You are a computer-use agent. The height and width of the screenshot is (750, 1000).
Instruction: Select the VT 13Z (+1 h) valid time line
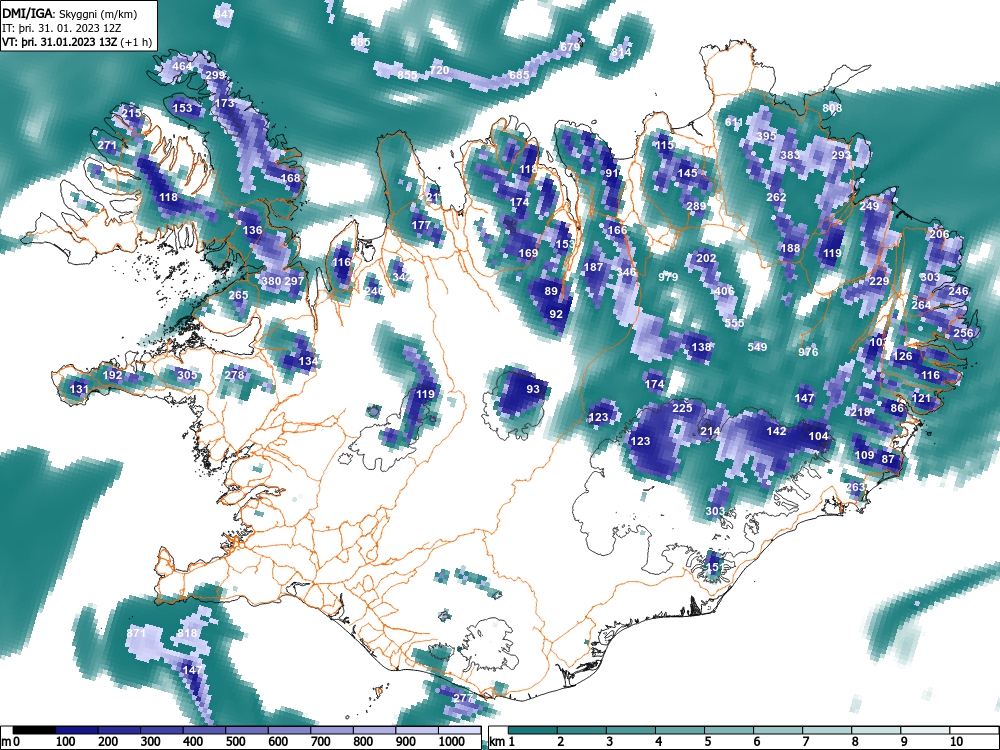pos(77,42)
